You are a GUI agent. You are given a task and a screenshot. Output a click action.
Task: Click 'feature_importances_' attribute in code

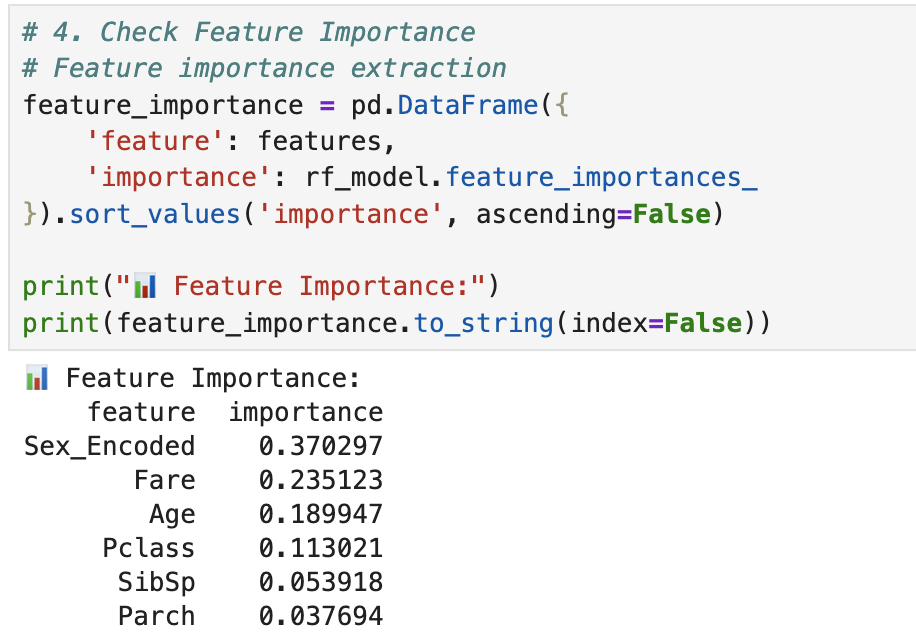[x=601, y=178]
